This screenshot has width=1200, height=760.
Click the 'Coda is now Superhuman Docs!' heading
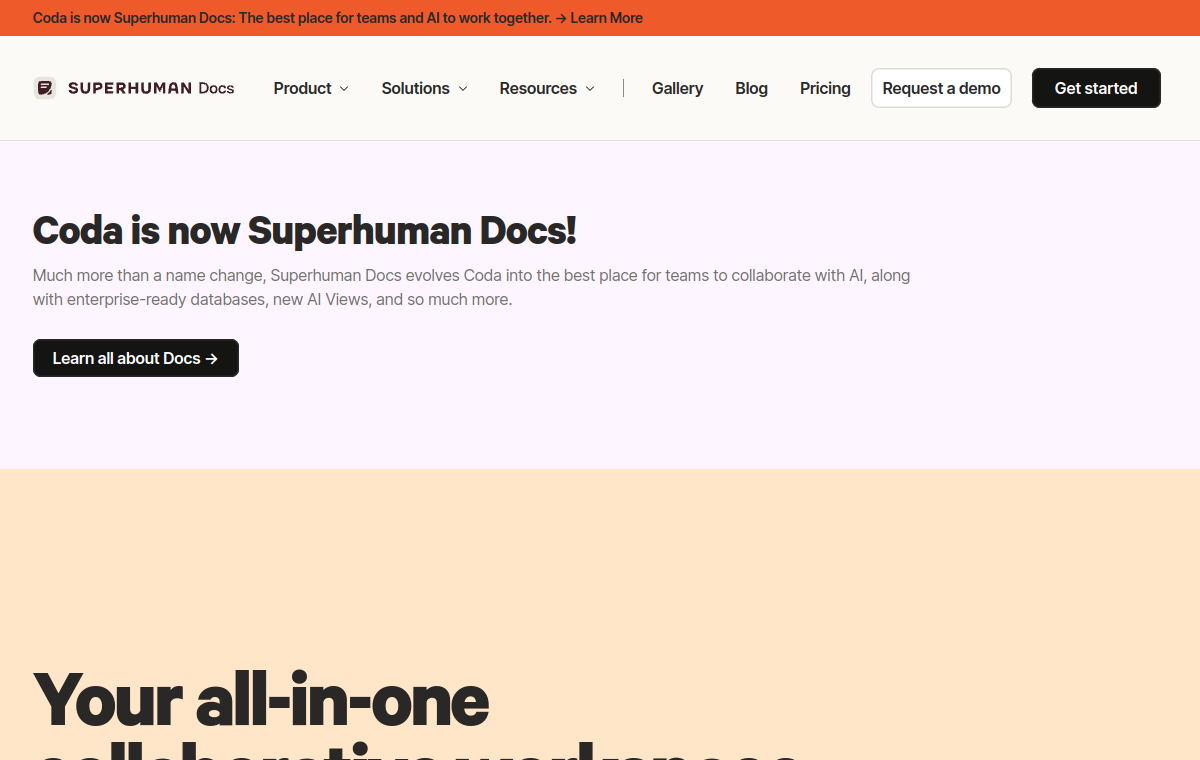click(304, 230)
